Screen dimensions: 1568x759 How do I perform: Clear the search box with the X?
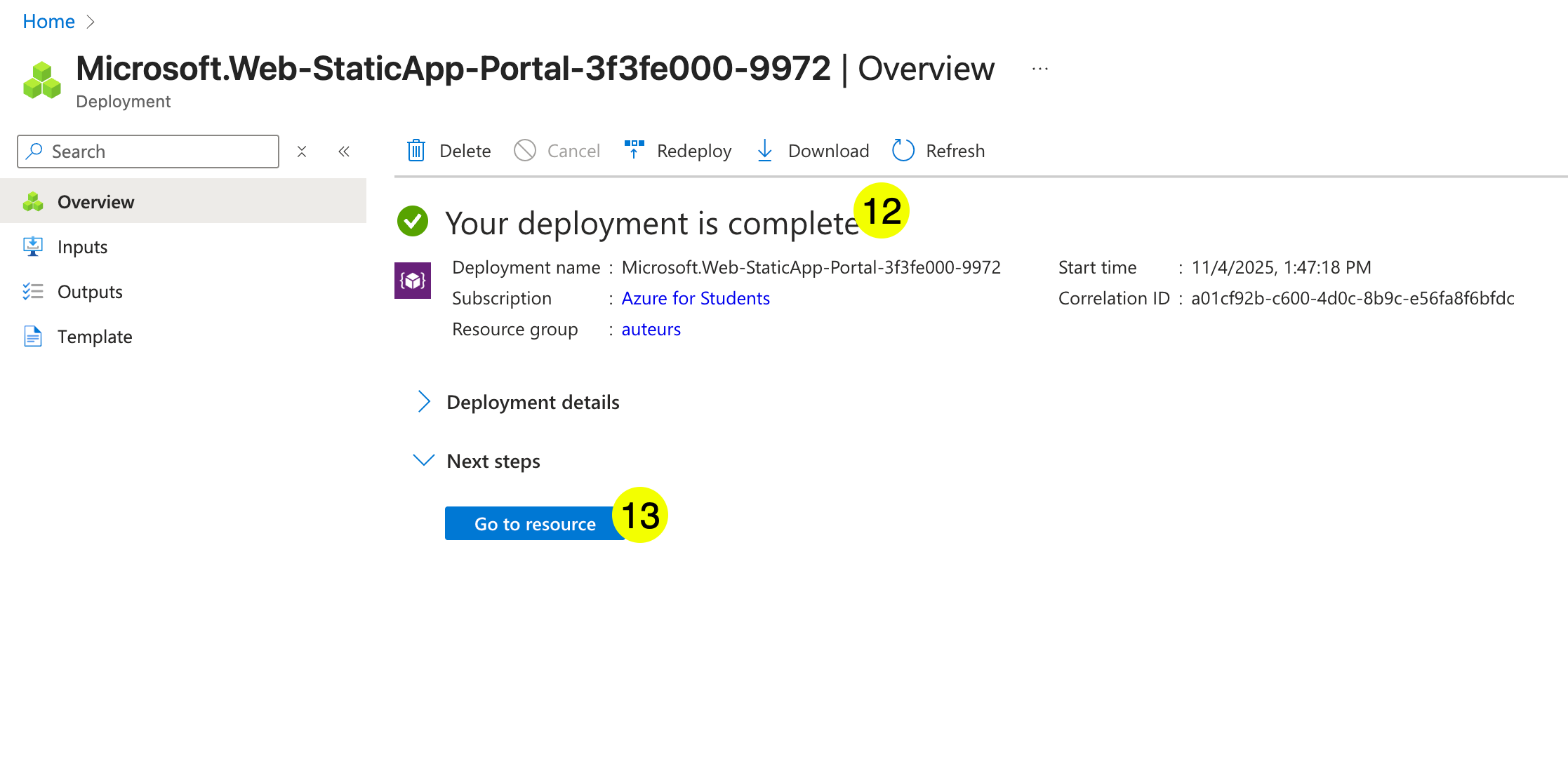[x=301, y=151]
